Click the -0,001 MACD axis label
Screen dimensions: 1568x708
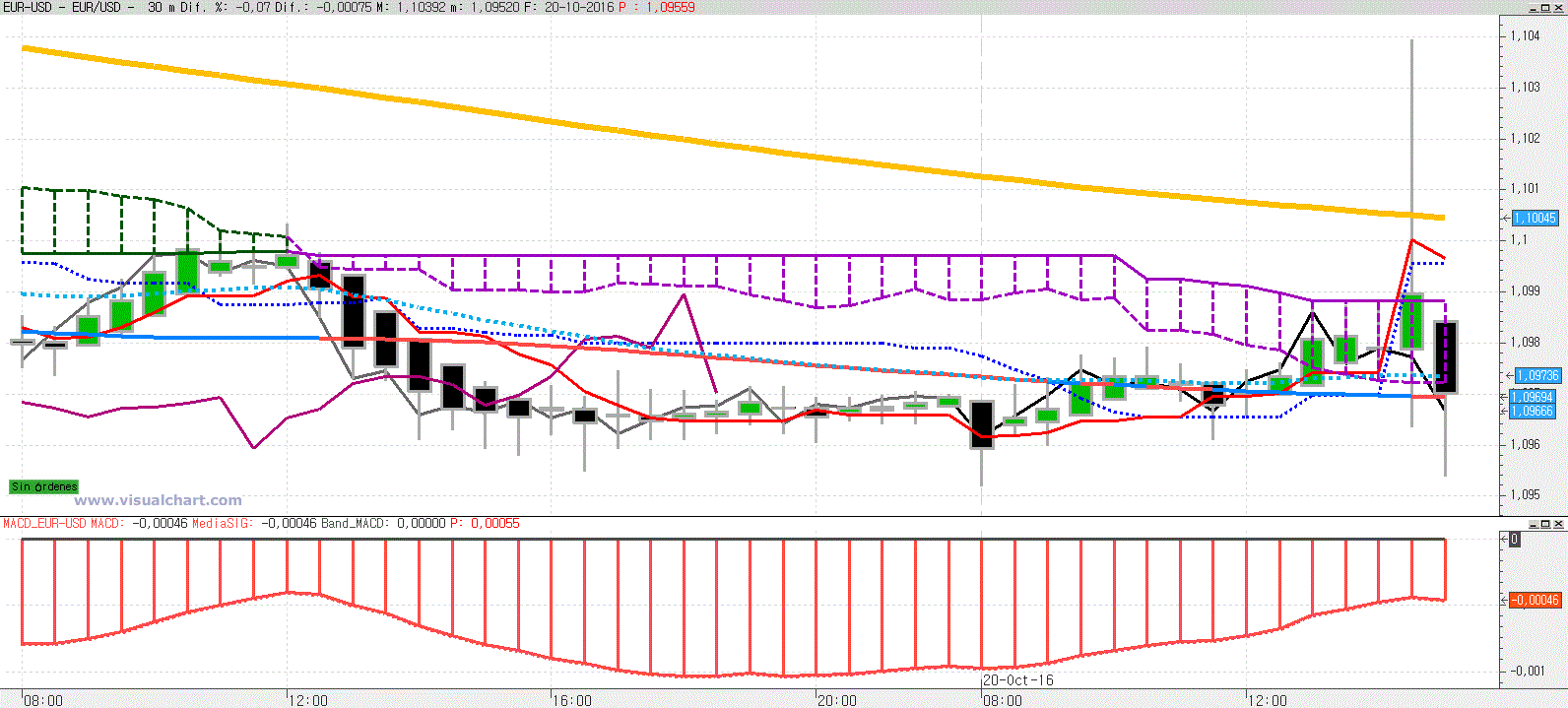(1528, 671)
